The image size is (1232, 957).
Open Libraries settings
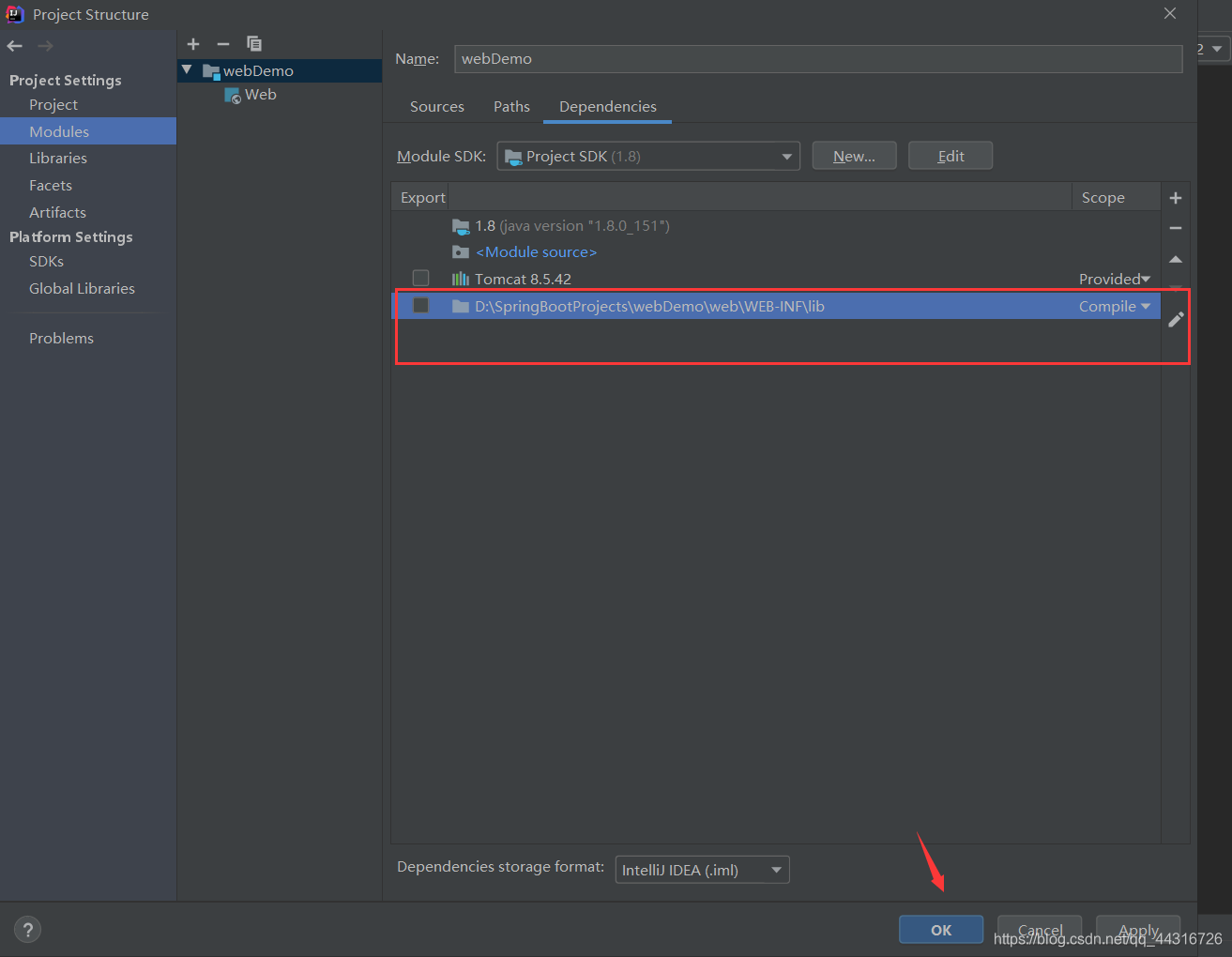(x=58, y=159)
